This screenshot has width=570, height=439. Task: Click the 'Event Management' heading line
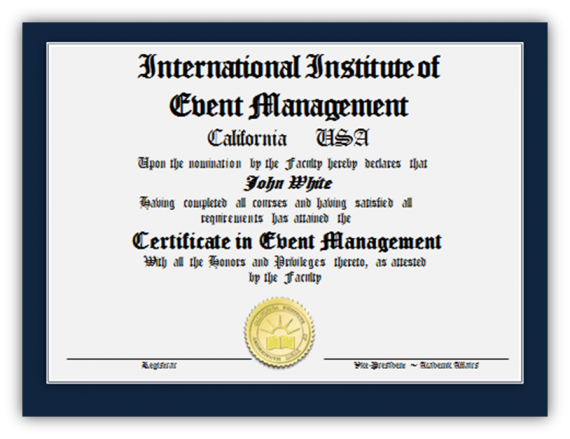(x=289, y=106)
